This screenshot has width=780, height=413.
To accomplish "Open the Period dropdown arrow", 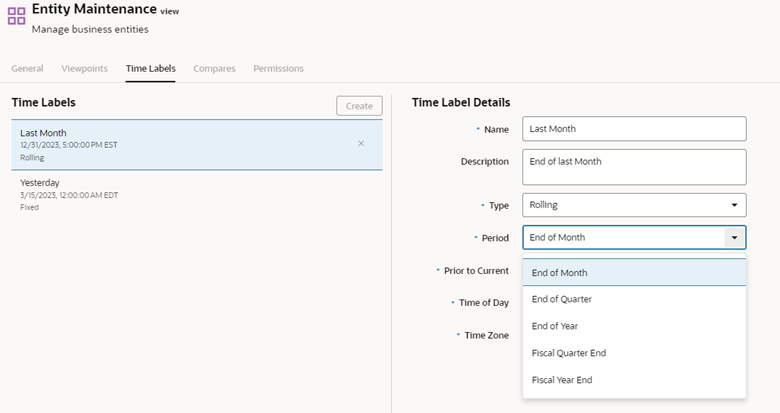I will point(734,237).
